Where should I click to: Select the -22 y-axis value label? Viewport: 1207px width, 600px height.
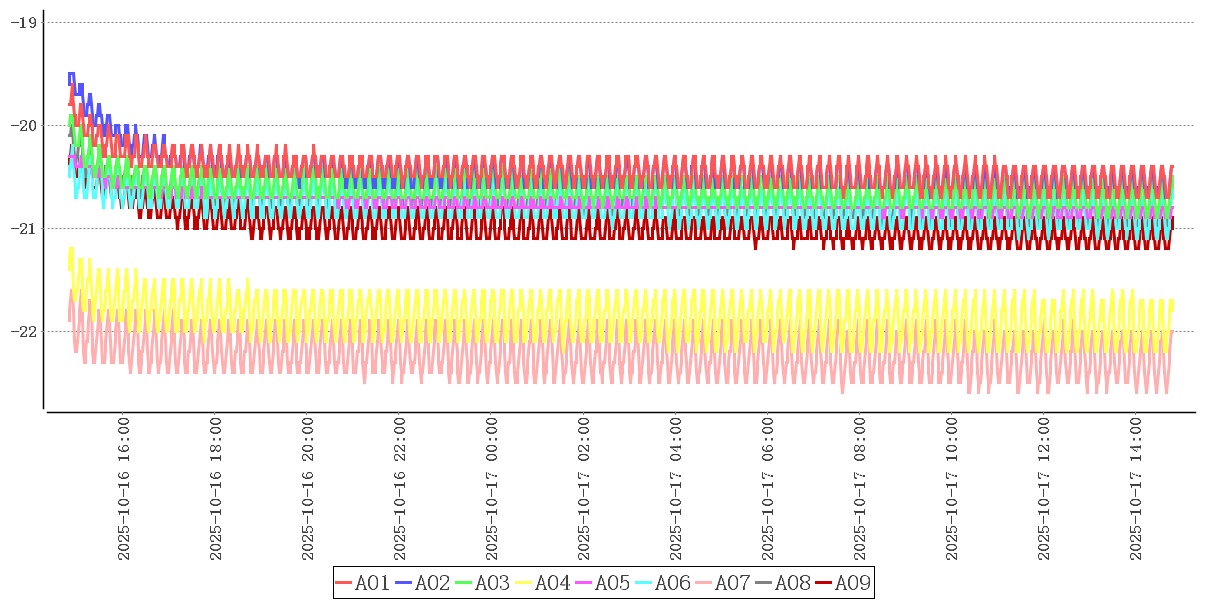click(24, 331)
